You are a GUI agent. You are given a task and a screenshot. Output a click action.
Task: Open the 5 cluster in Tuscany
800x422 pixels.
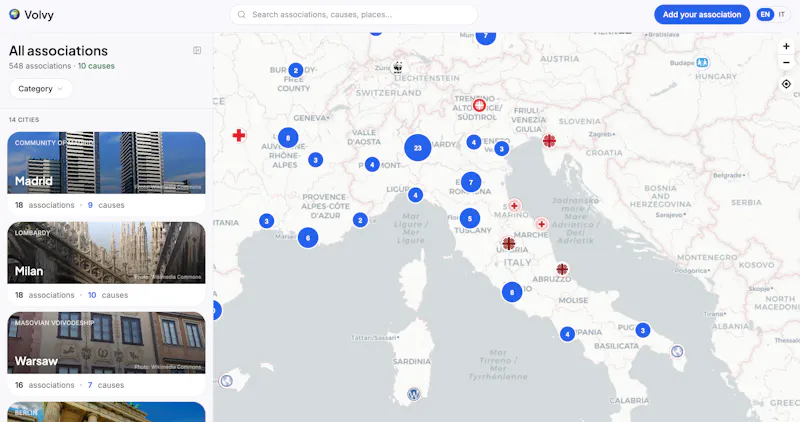tap(470, 218)
